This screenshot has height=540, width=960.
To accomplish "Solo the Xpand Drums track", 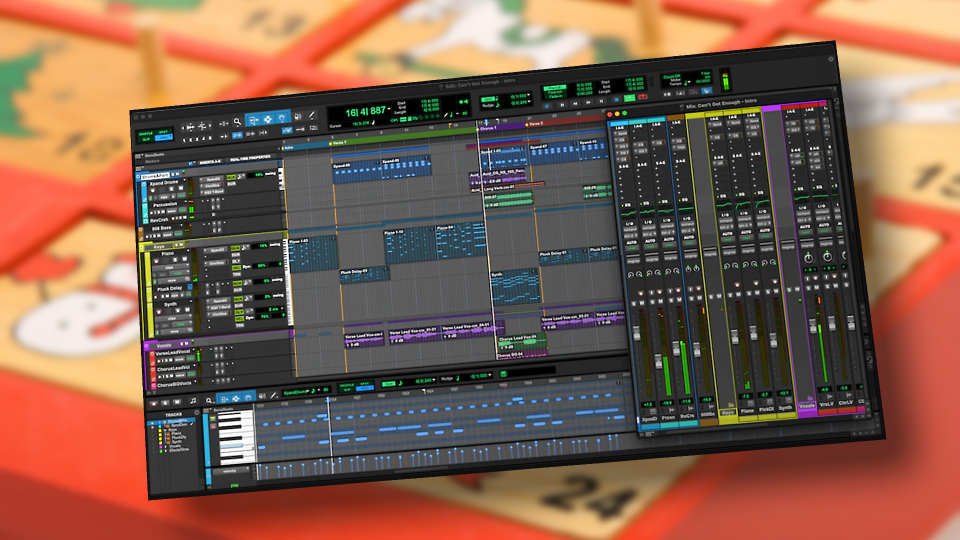I will 171,189.
